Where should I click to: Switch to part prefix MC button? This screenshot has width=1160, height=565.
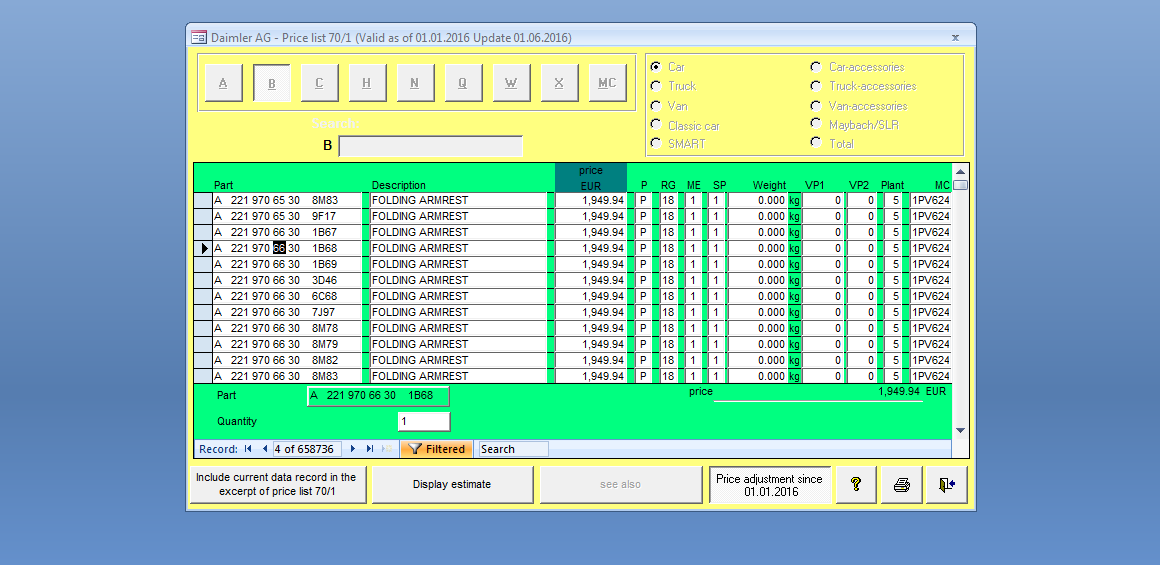(607, 83)
